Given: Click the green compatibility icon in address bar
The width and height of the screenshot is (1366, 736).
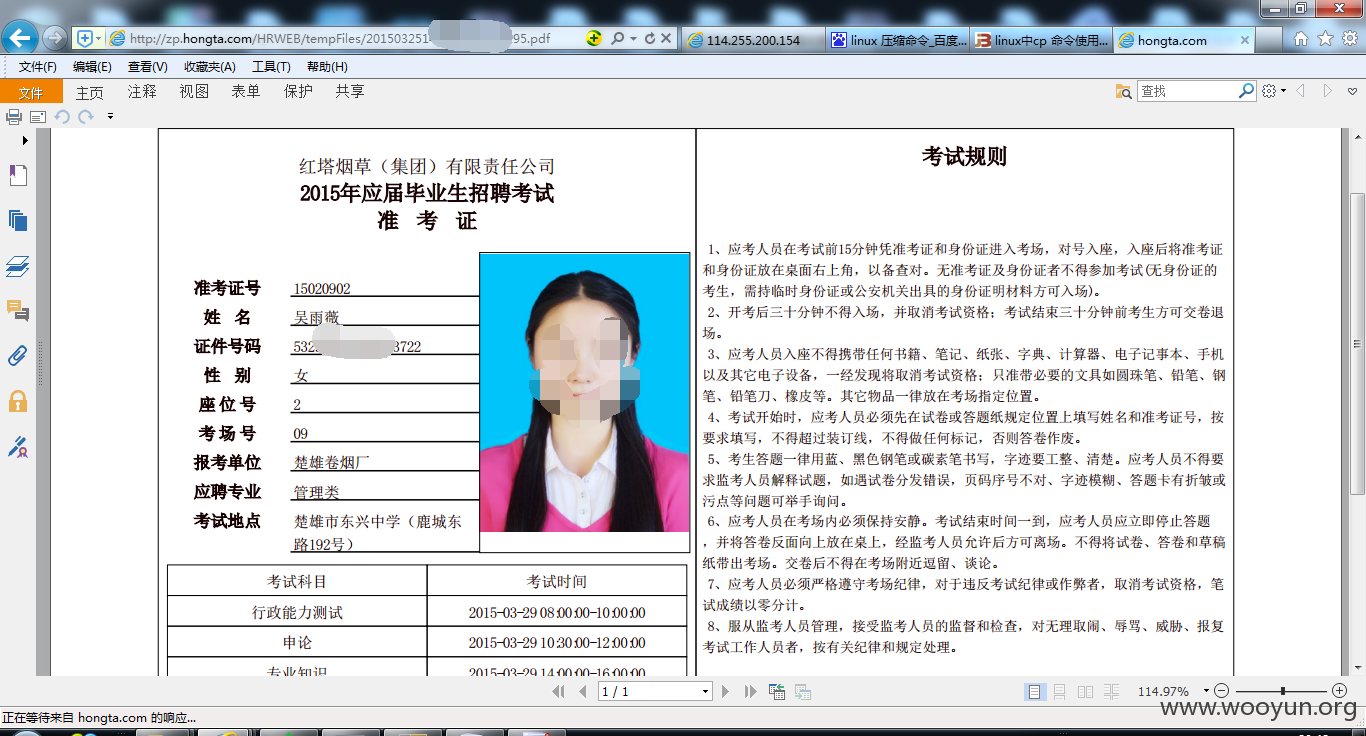Looking at the screenshot, I should point(594,38).
